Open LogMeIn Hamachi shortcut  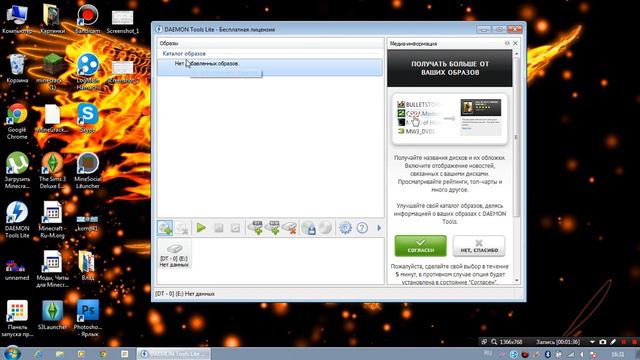click(88, 71)
